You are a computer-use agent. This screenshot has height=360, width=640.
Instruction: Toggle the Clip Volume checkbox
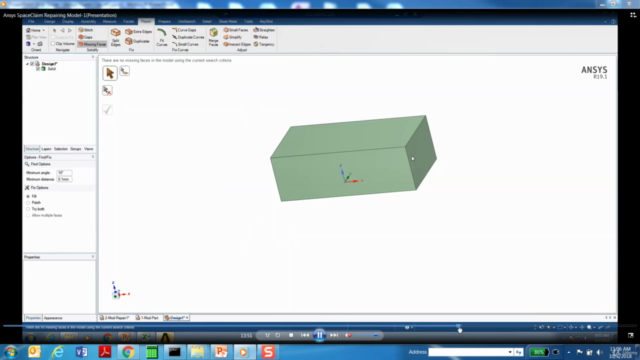pyautogui.click(x=53, y=44)
